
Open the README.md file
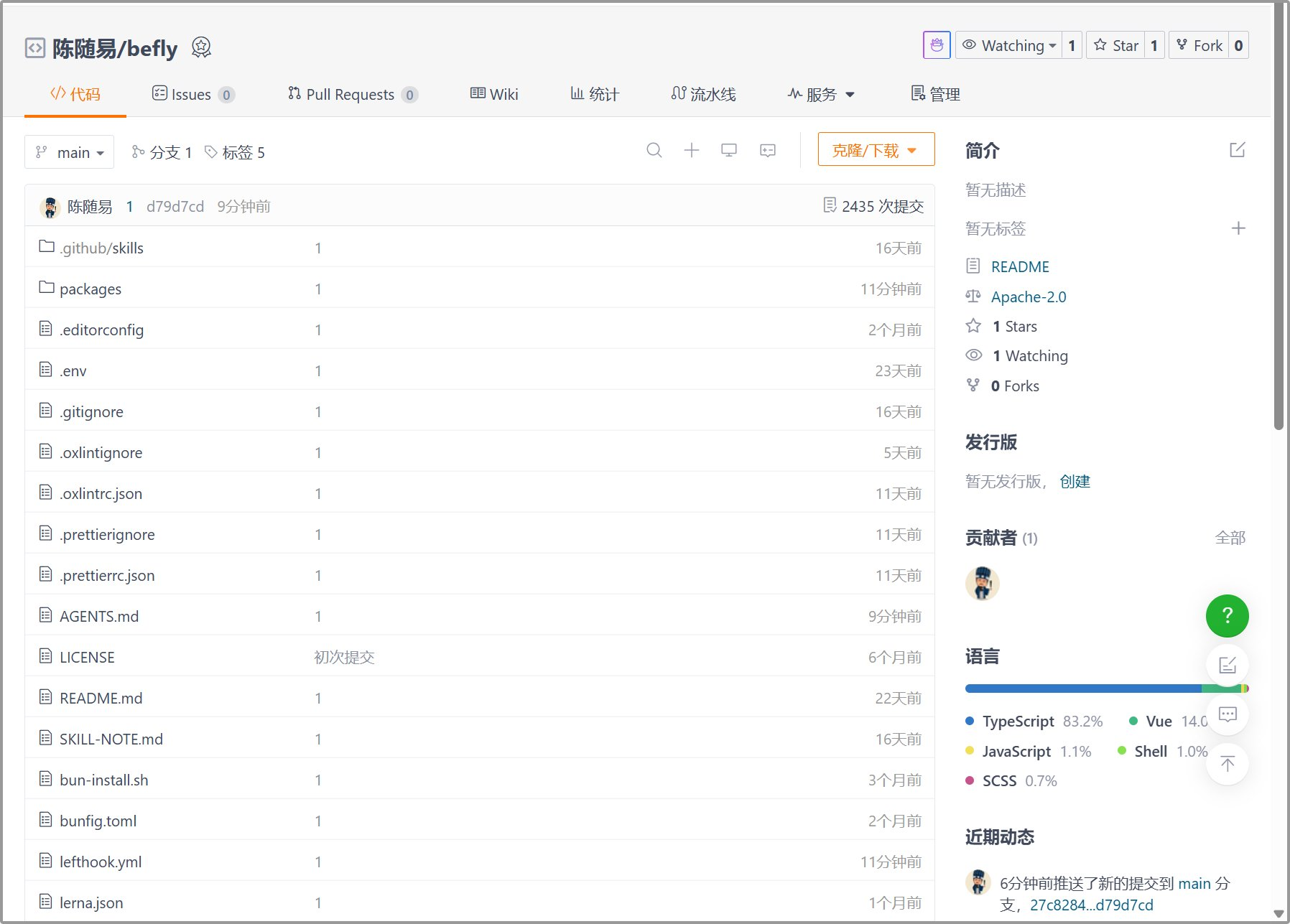click(x=101, y=698)
